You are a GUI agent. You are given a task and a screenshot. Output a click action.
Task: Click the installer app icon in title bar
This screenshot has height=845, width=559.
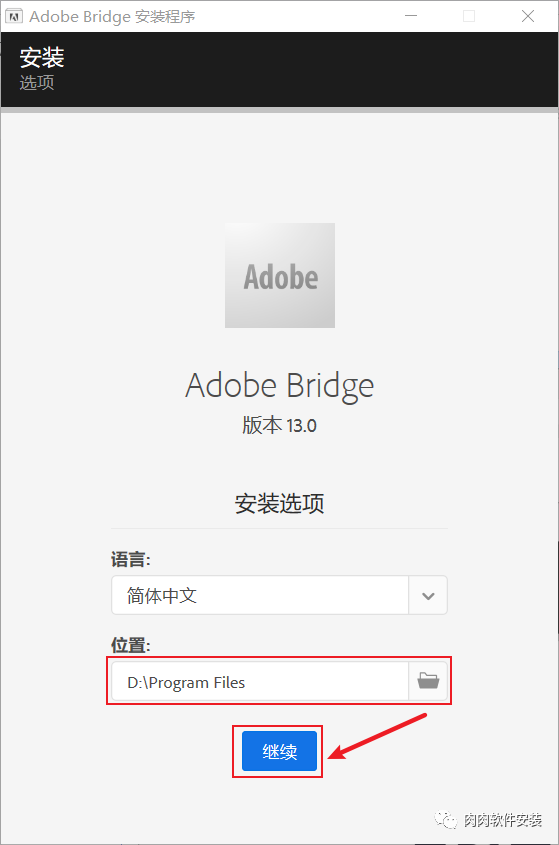[x=13, y=16]
